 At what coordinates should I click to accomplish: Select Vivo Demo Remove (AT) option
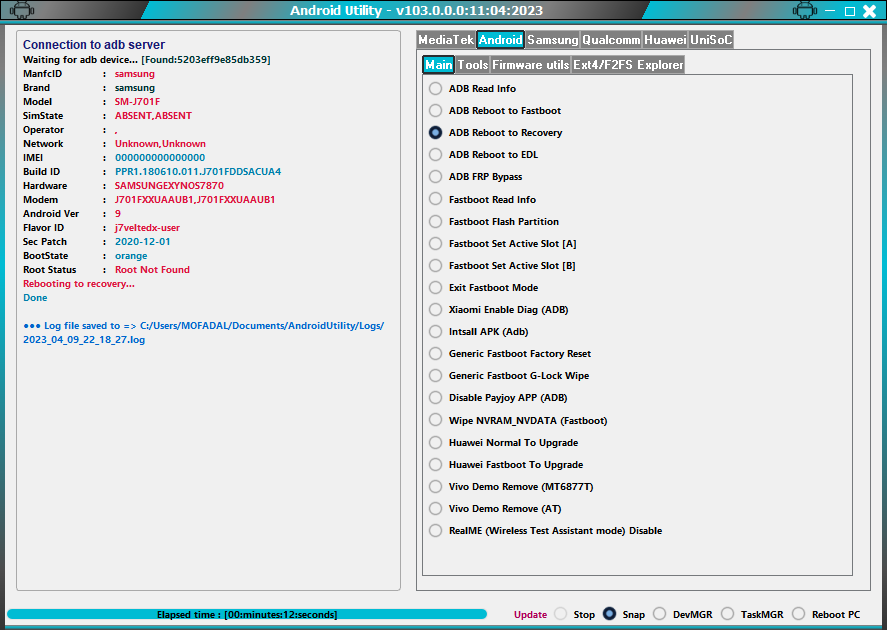click(x=435, y=509)
